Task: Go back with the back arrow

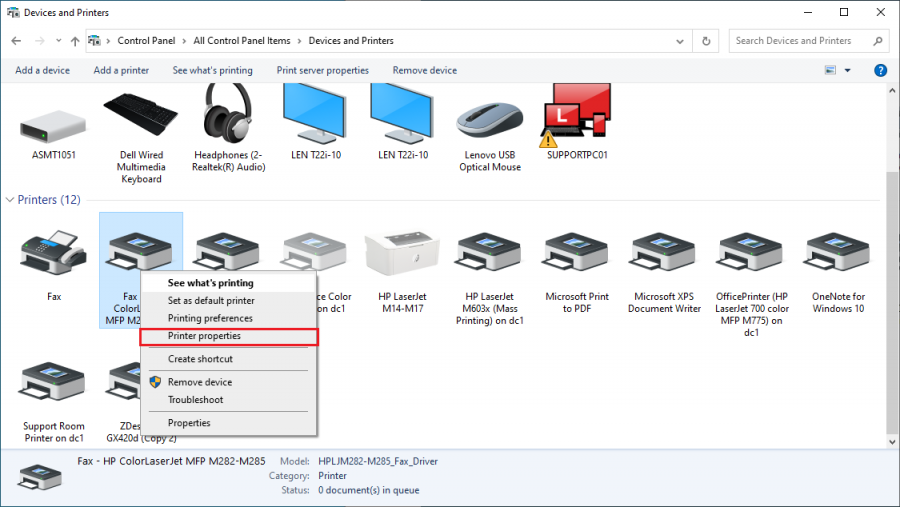Action: coord(16,41)
